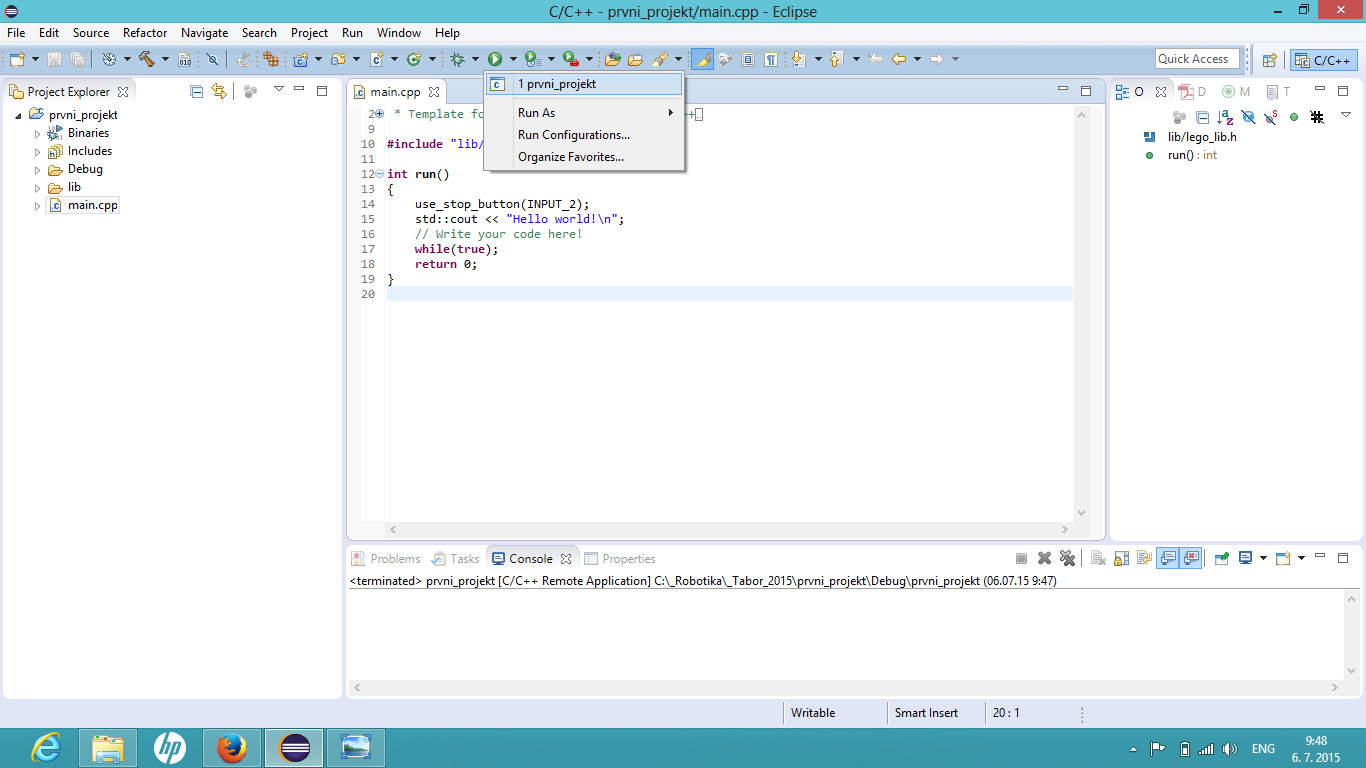Click the Pin Console icon
This screenshot has height=768, width=1366.
(x=1221, y=559)
